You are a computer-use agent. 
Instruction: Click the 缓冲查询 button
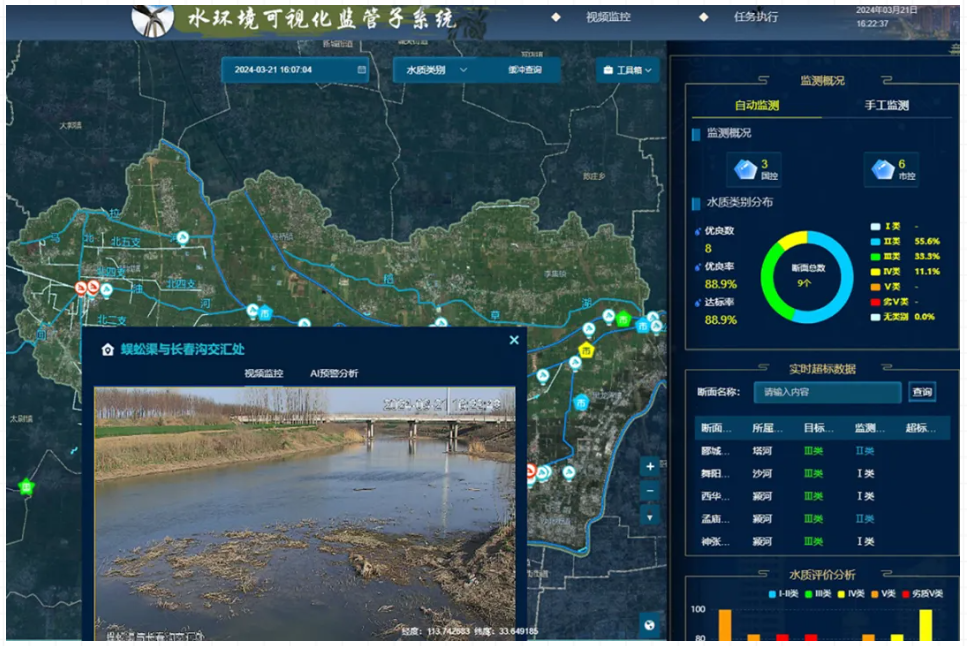tap(524, 70)
